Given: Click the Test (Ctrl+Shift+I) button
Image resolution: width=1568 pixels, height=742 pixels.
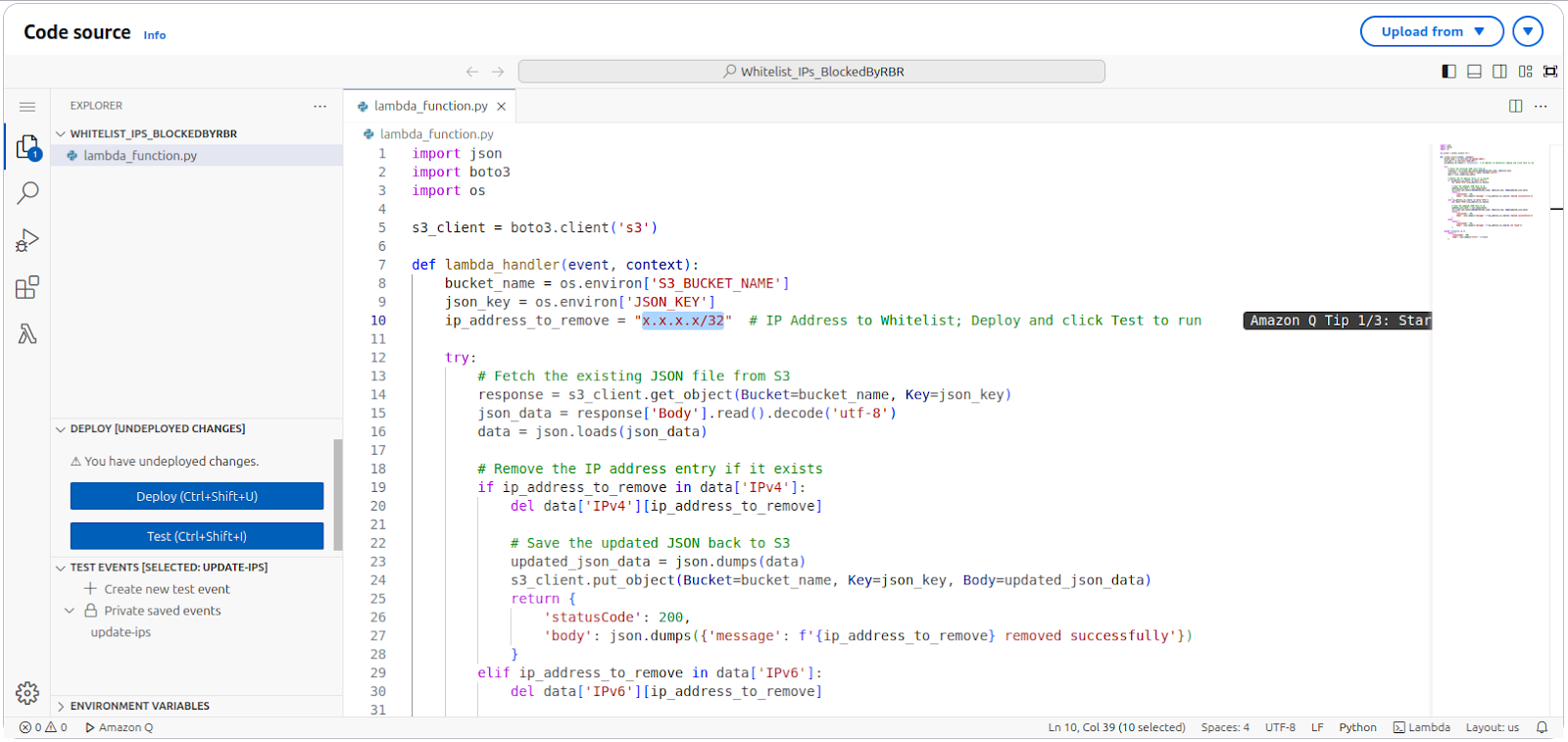Looking at the screenshot, I should [197, 536].
